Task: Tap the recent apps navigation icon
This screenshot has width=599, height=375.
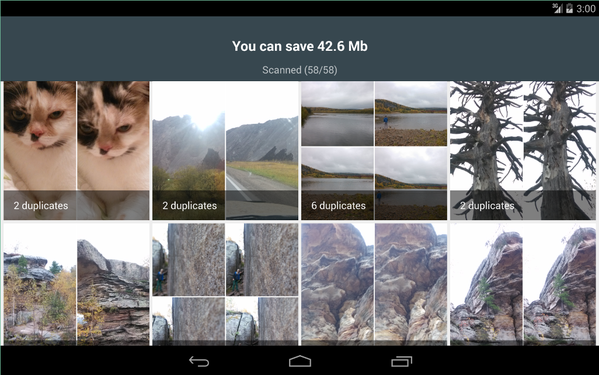Action: 401,361
